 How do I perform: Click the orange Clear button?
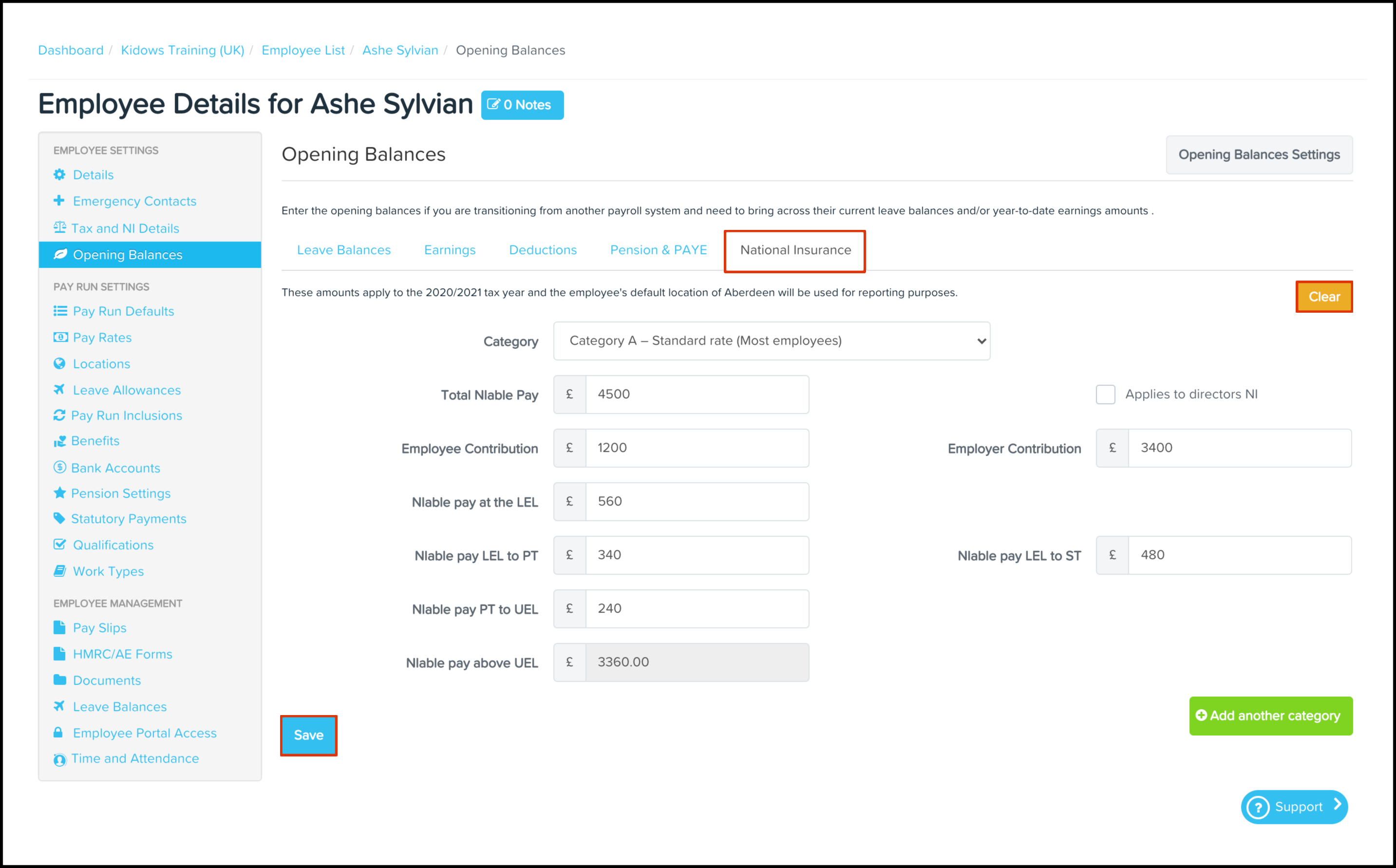[x=1324, y=297]
